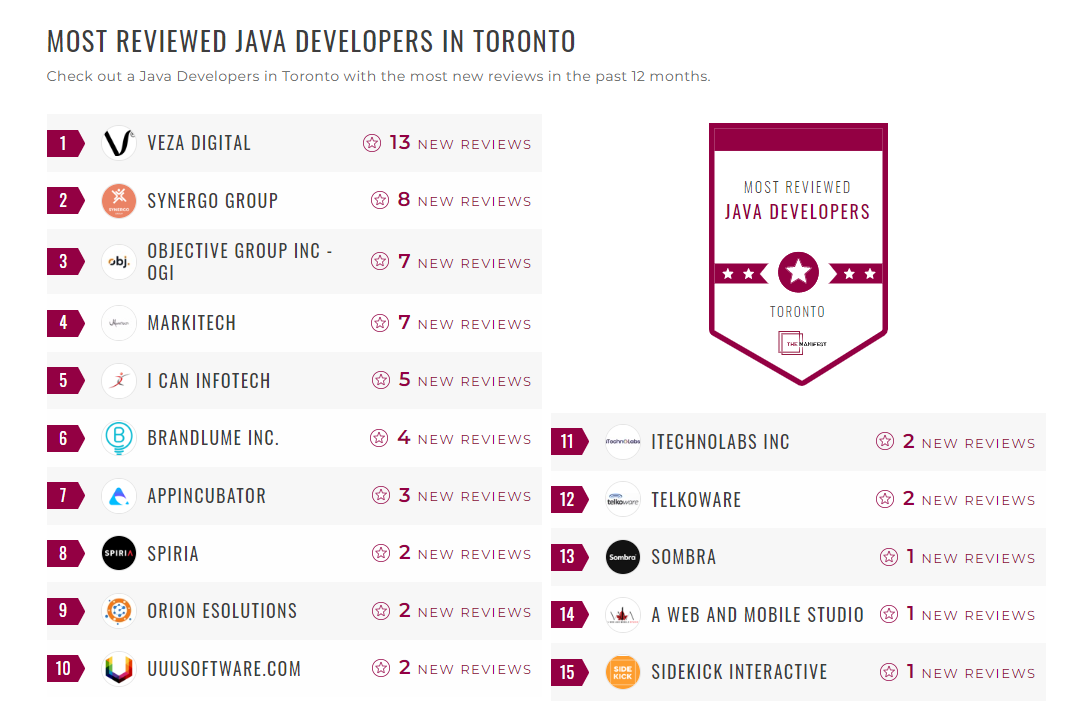Click the Sombra company logo

tap(622, 557)
